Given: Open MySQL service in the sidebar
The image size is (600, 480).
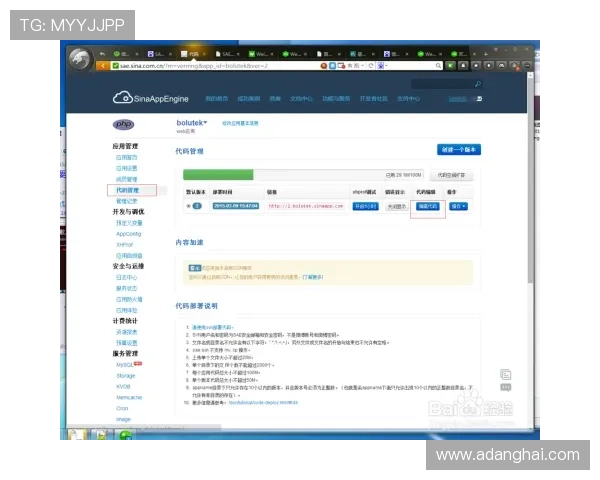Looking at the screenshot, I should coord(125,365).
